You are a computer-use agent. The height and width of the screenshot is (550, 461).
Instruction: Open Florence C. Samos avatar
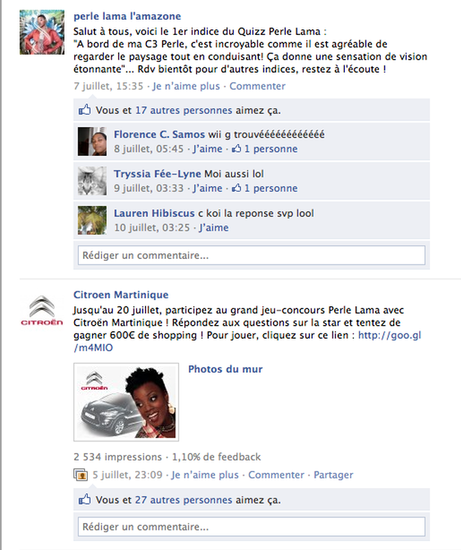(92, 142)
